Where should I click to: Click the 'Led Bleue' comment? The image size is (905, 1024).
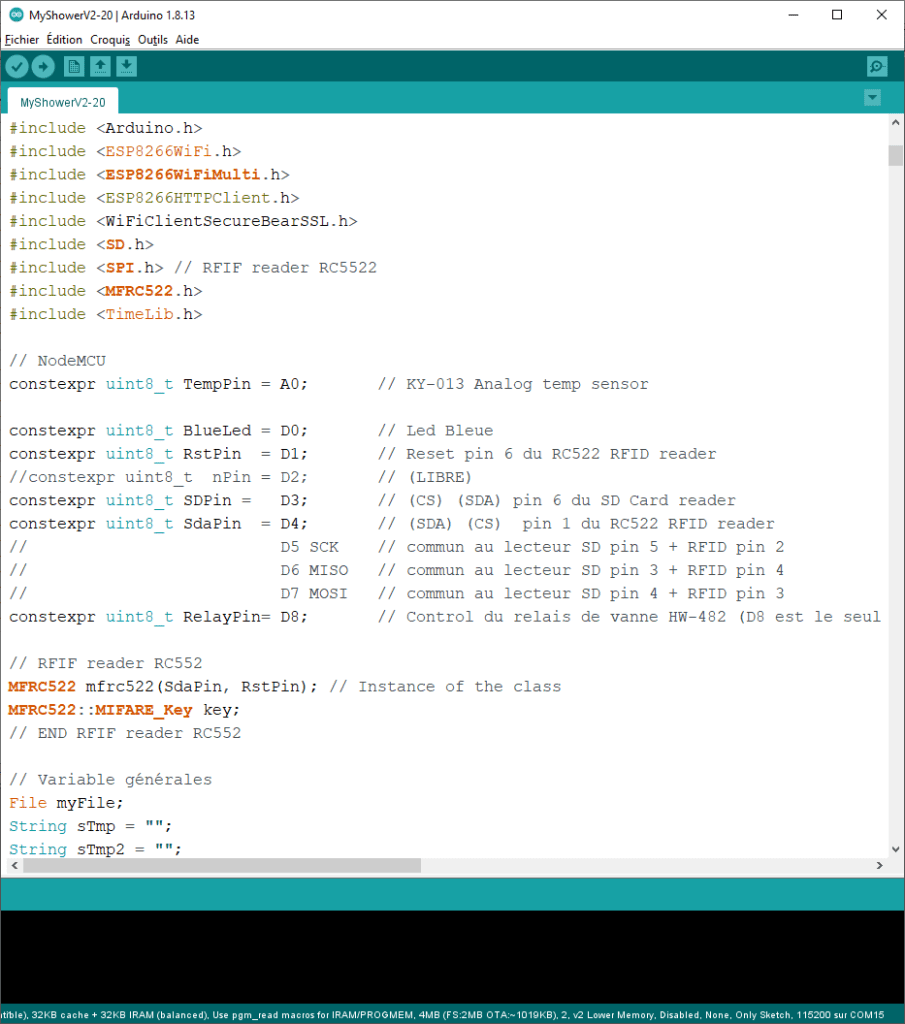pyautogui.click(x=436, y=430)
